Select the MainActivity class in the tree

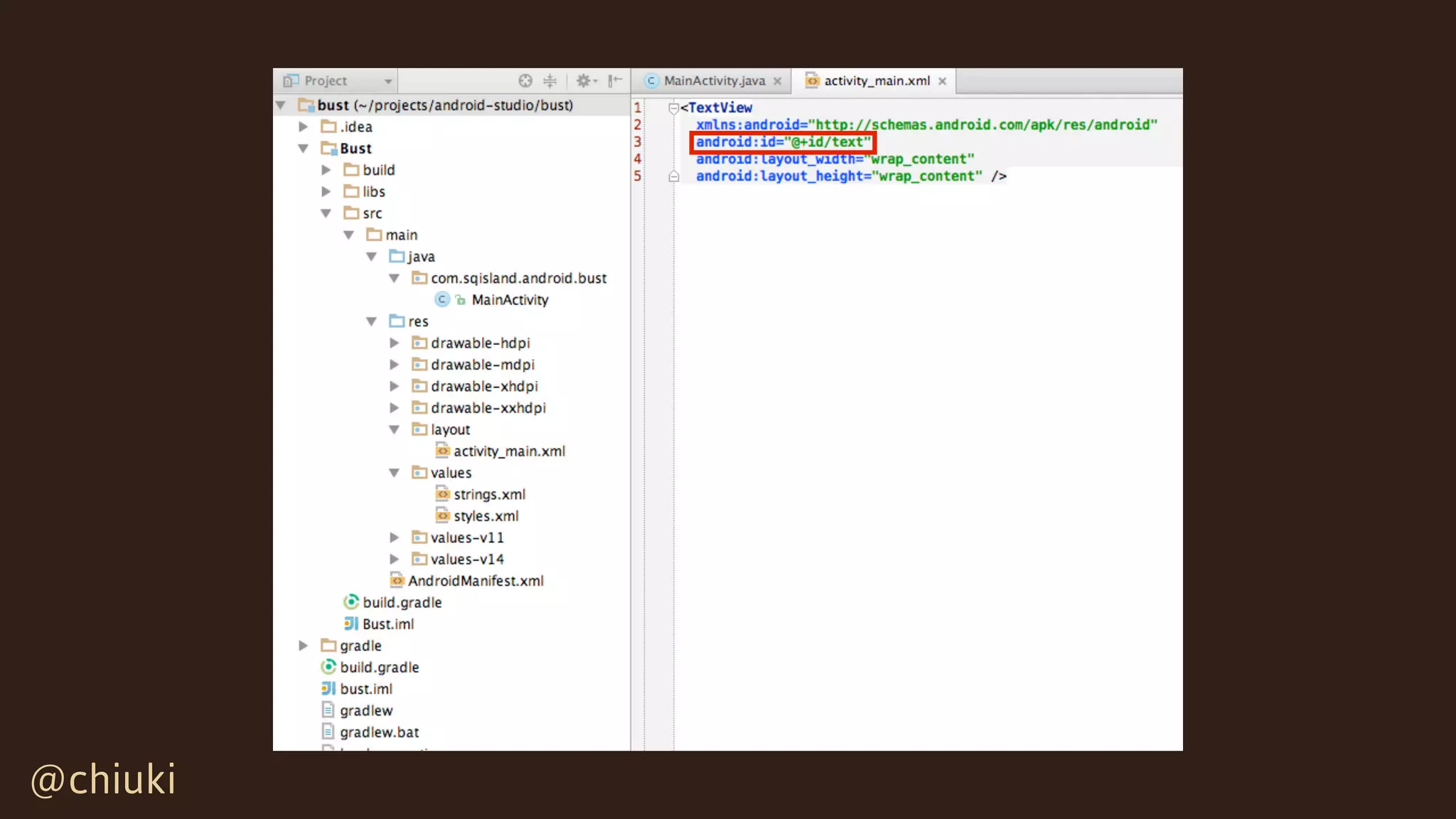(509, 300)
